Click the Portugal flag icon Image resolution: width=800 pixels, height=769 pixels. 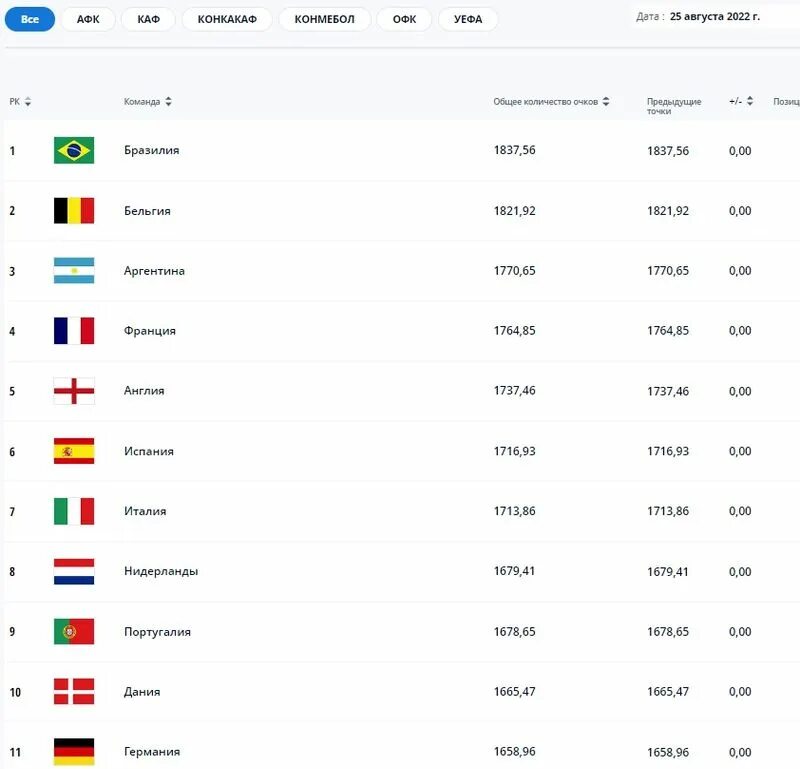[74, 631]
